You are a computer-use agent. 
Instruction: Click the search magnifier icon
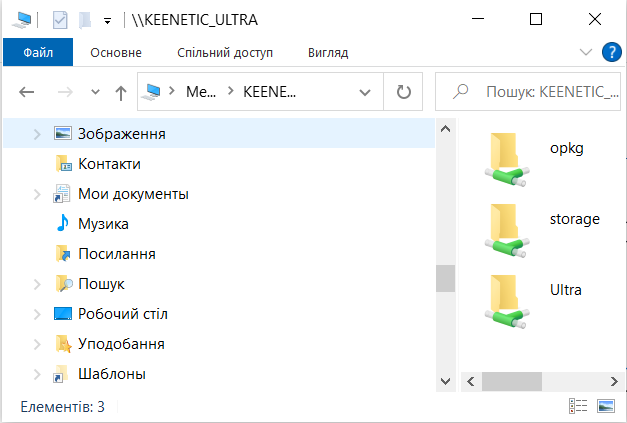click(x=460, y=92)
